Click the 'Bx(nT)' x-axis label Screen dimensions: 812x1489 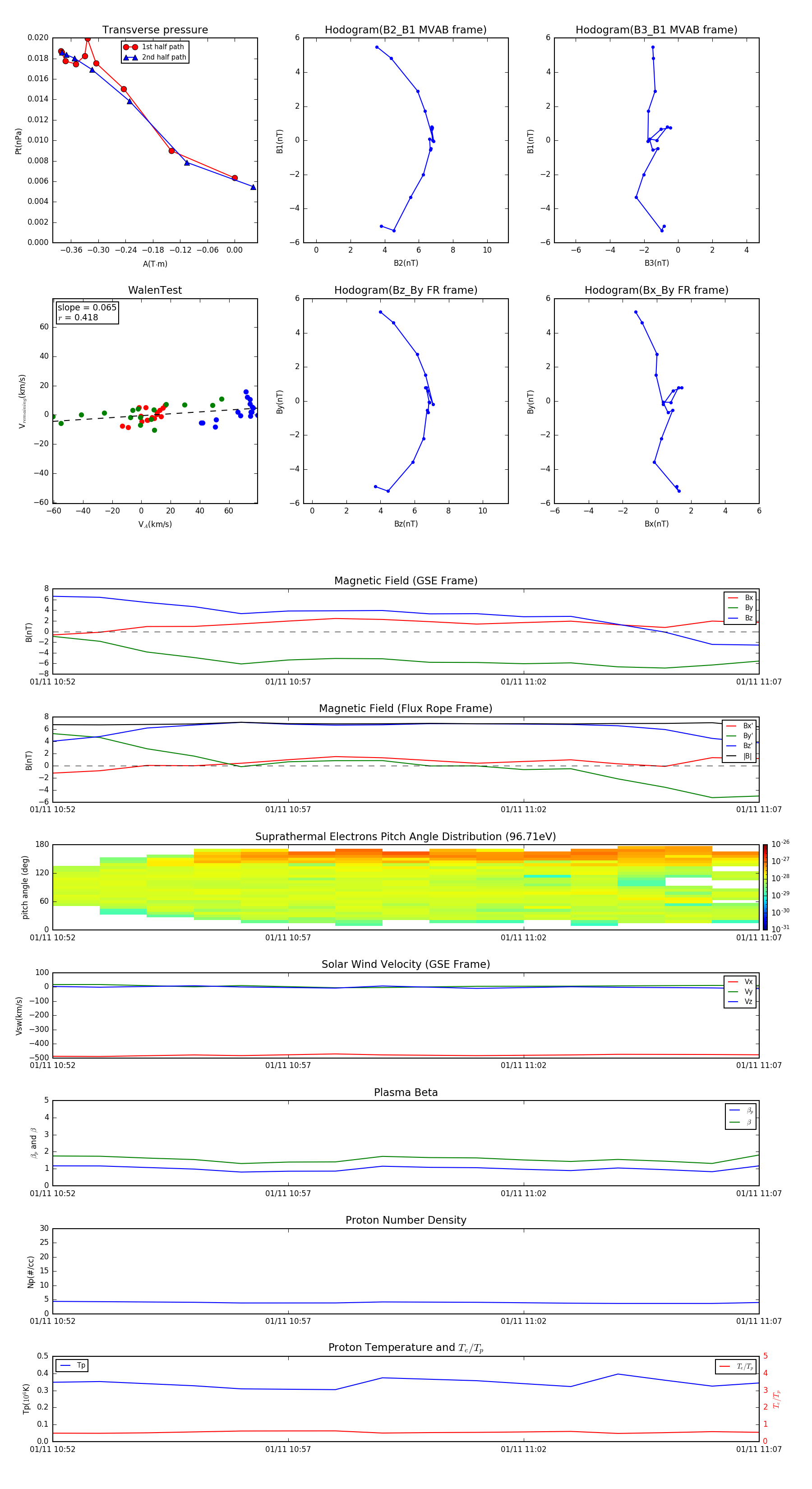pos(656,524)
